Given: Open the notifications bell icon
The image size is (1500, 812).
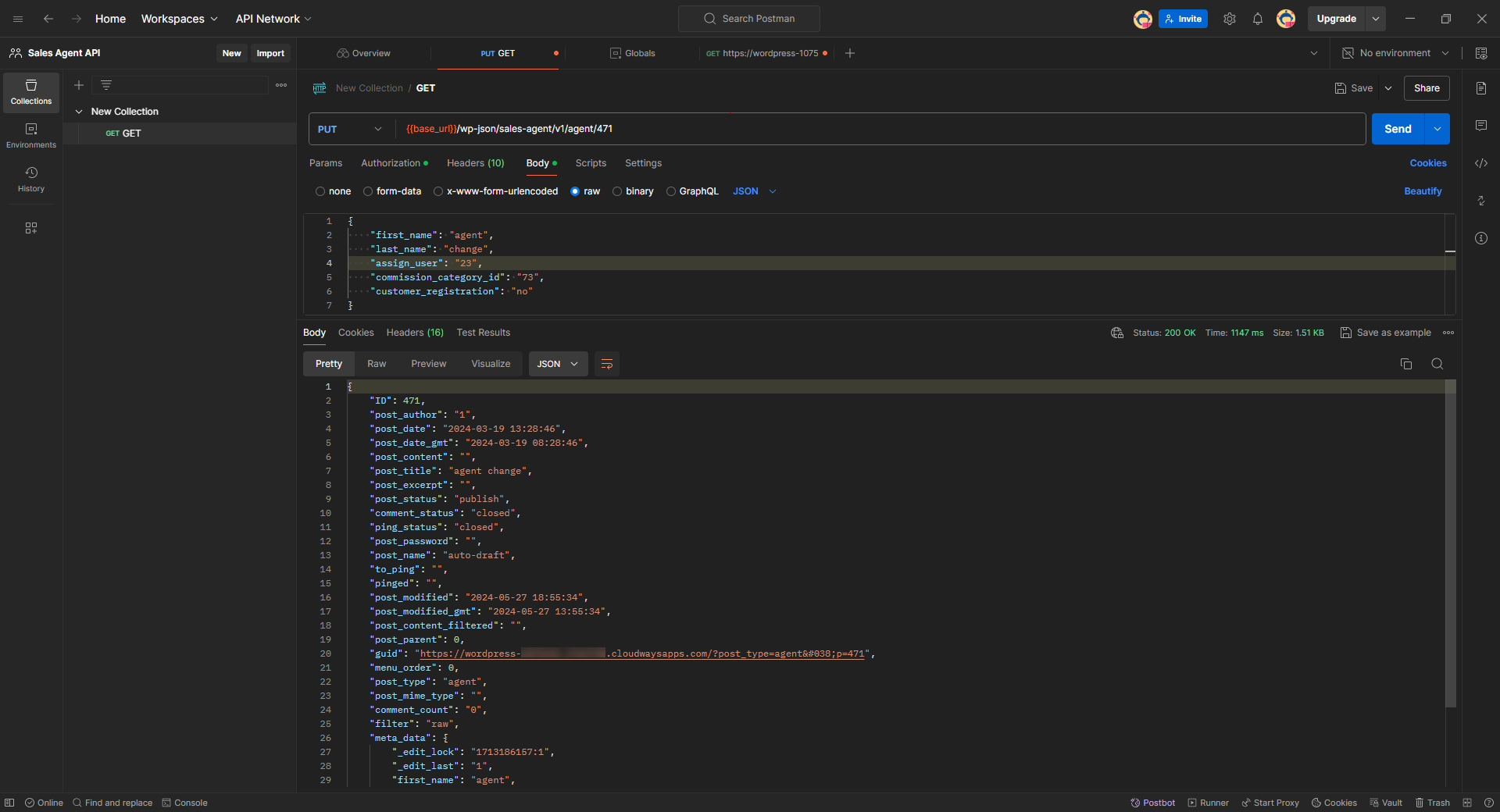Looking at the screenshot, I should tap(1258, 19).
